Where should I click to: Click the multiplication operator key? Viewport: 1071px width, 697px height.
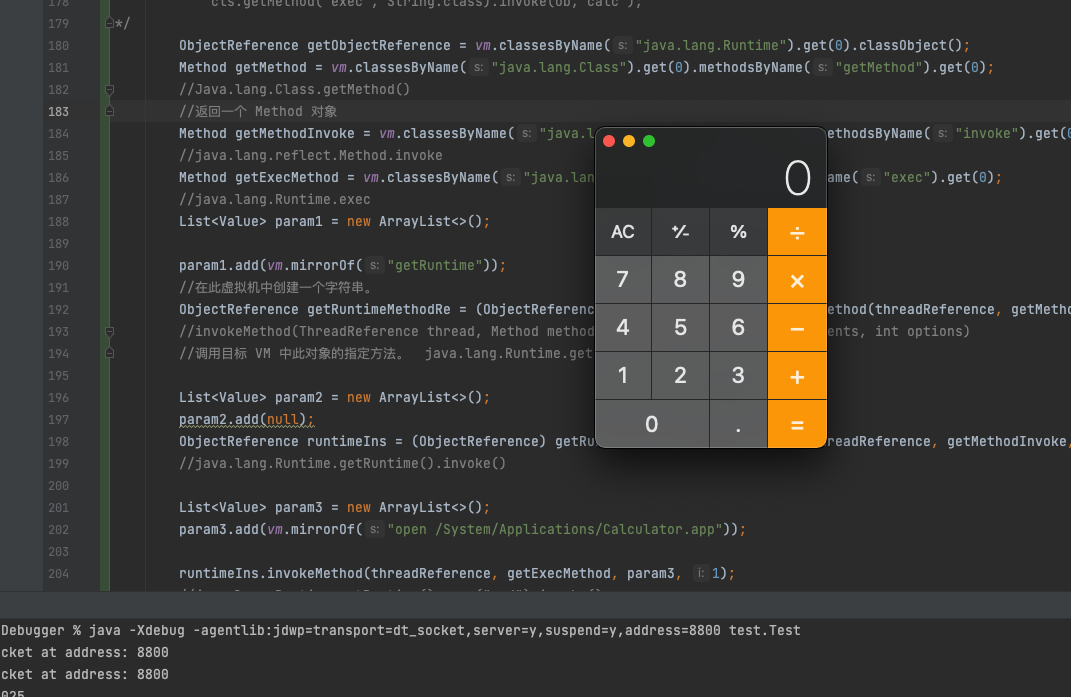[x=797, y=280]
